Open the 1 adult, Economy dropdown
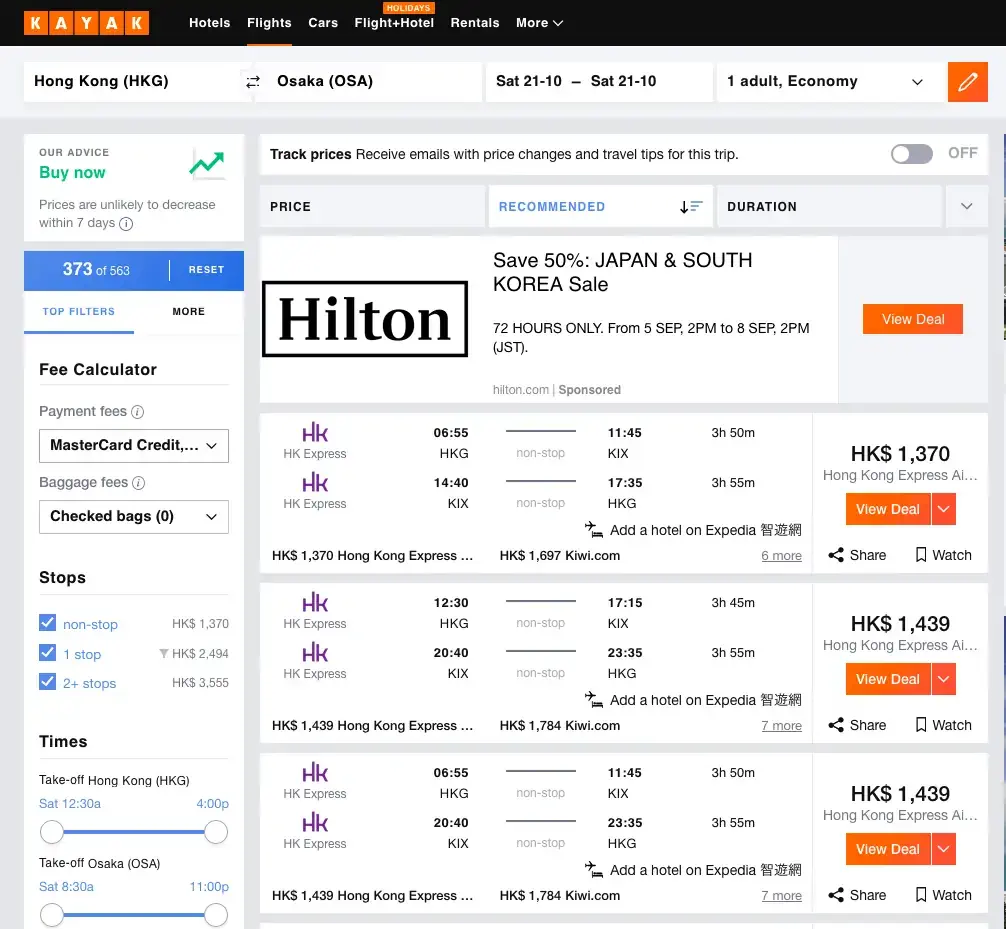 pyautogui.click(x=831, y=81)
